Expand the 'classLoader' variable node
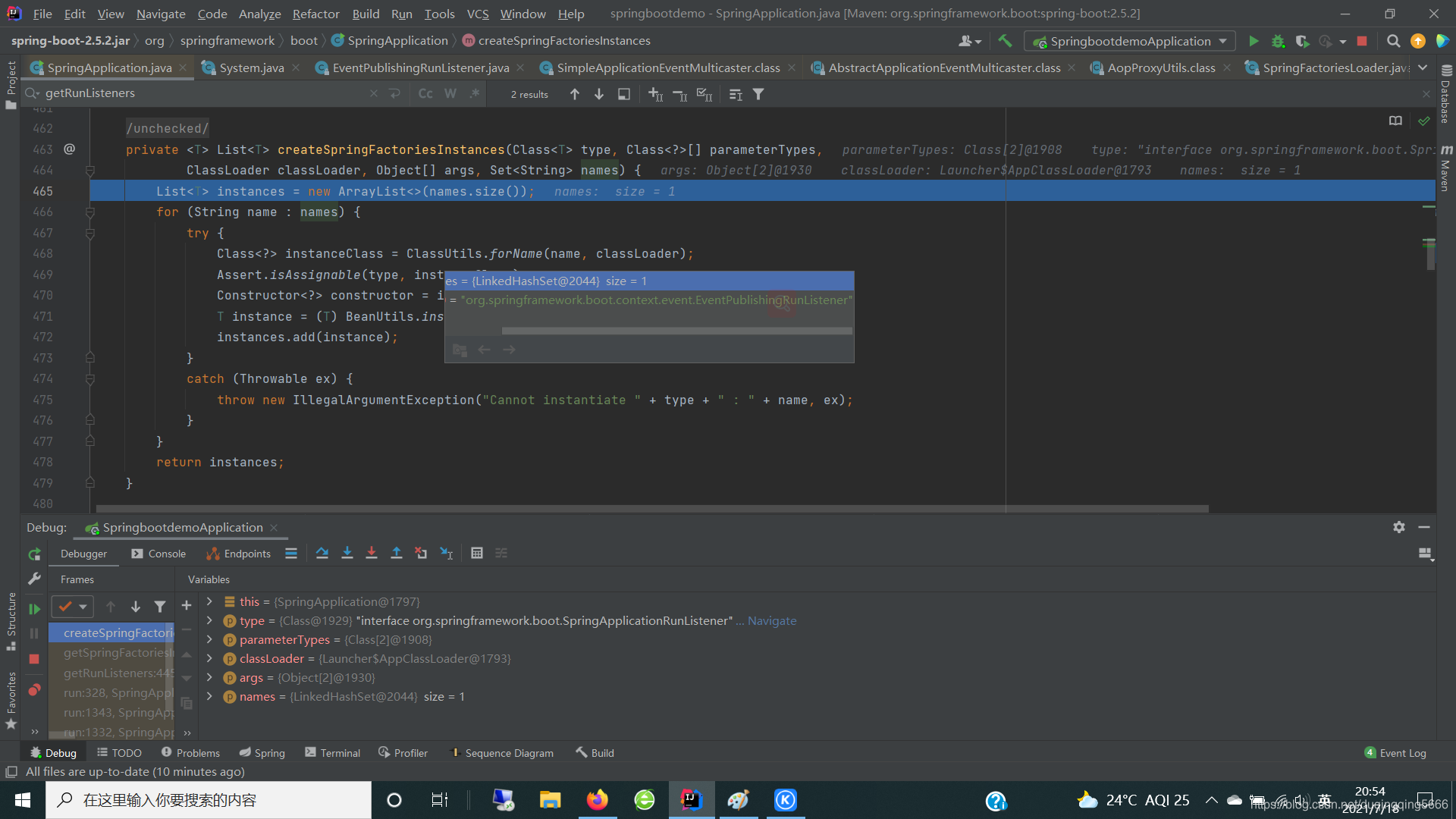The height and width of the screenshot is (819, 1456). [x=209, y=659]
